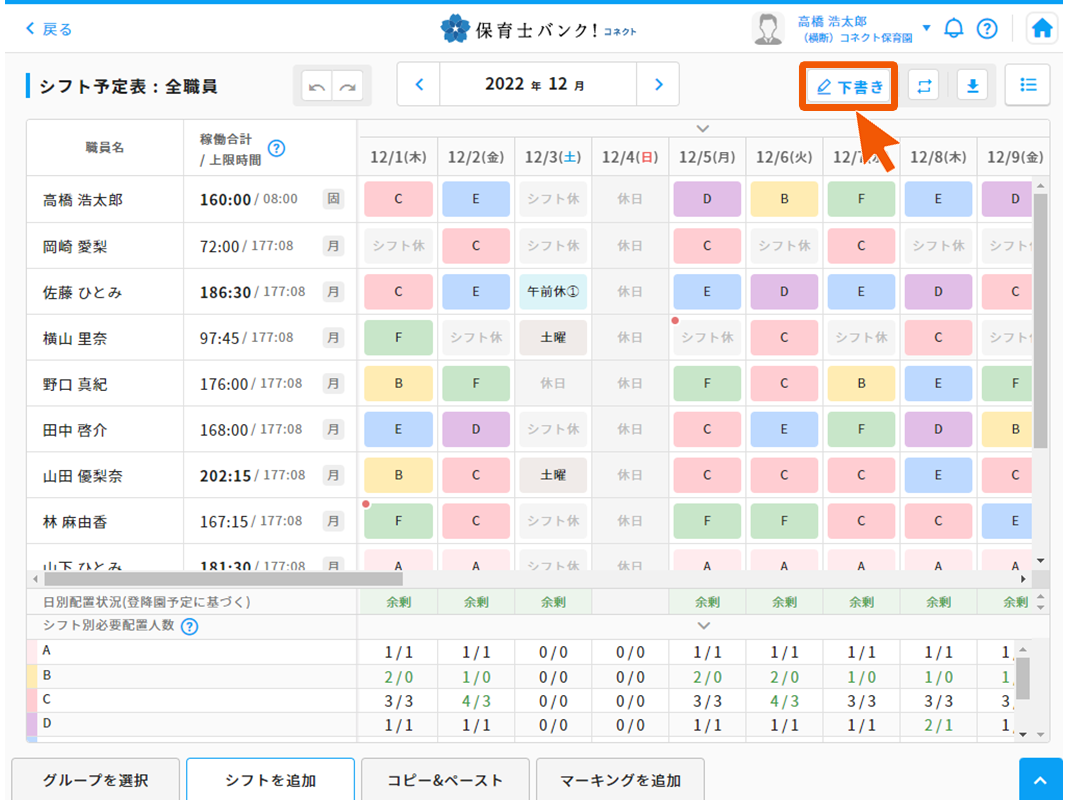Select the シフトを追加 tab

pos(270,780)
